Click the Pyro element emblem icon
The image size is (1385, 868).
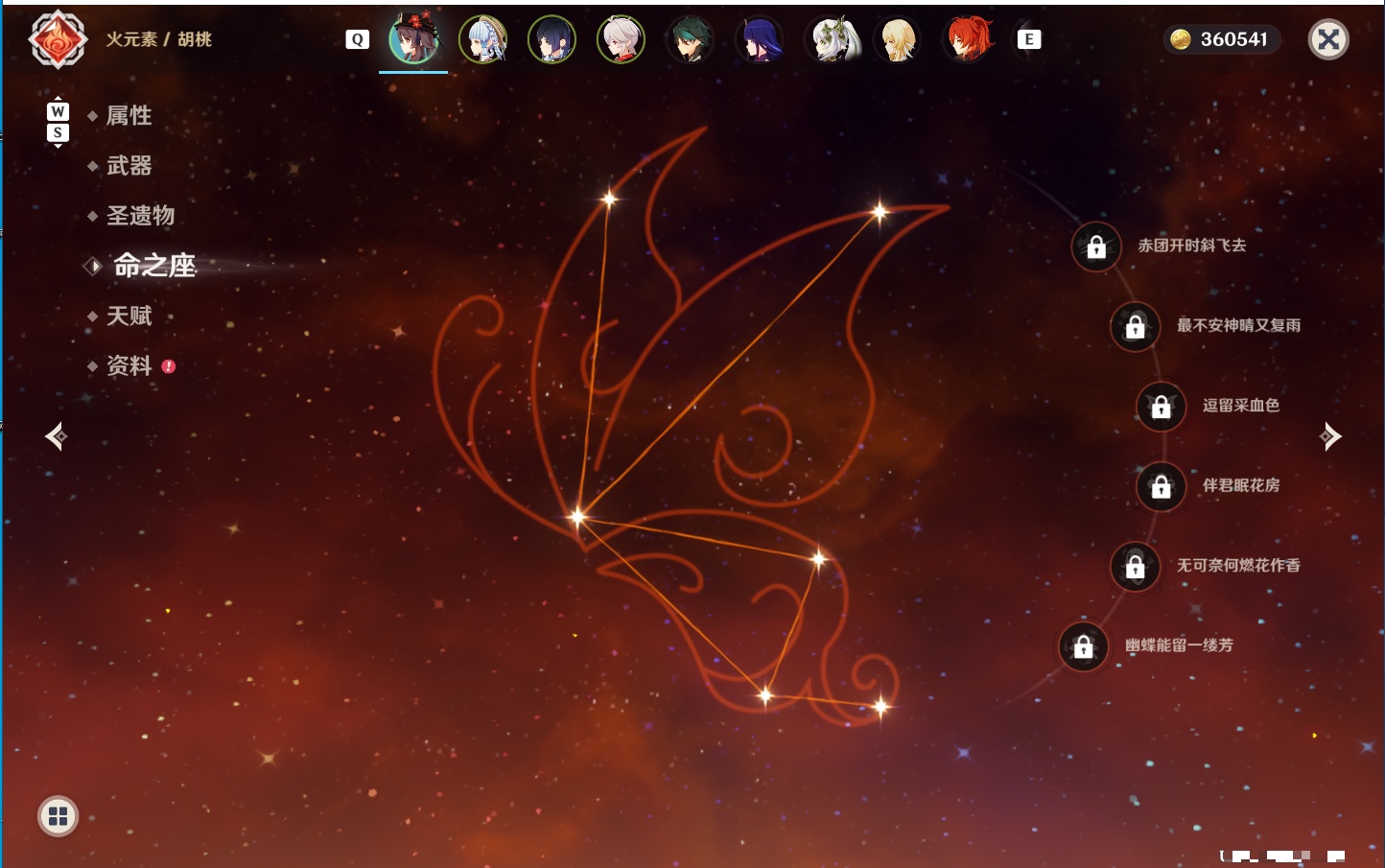pyautogui.click(x=58, y=39)
